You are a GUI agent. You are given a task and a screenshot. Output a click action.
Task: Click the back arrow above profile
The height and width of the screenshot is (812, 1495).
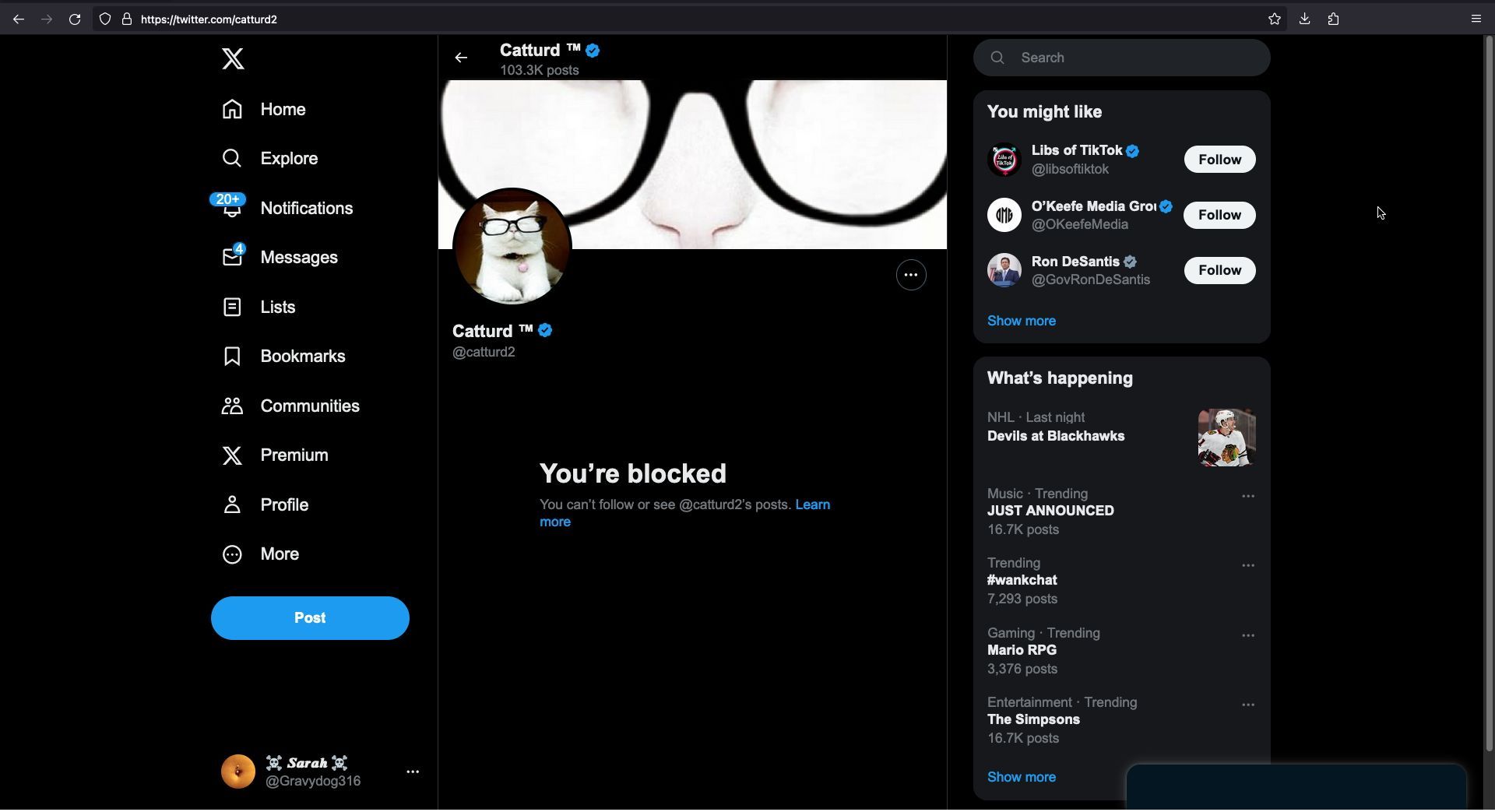click(461, 58)
